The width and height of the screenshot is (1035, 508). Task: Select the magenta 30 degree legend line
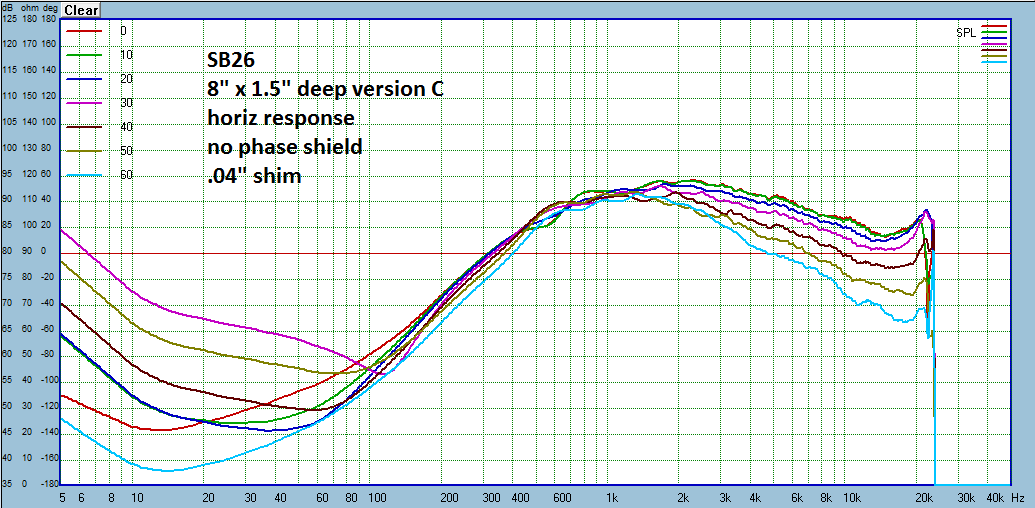pyautogui.click(x=84, y=103)
